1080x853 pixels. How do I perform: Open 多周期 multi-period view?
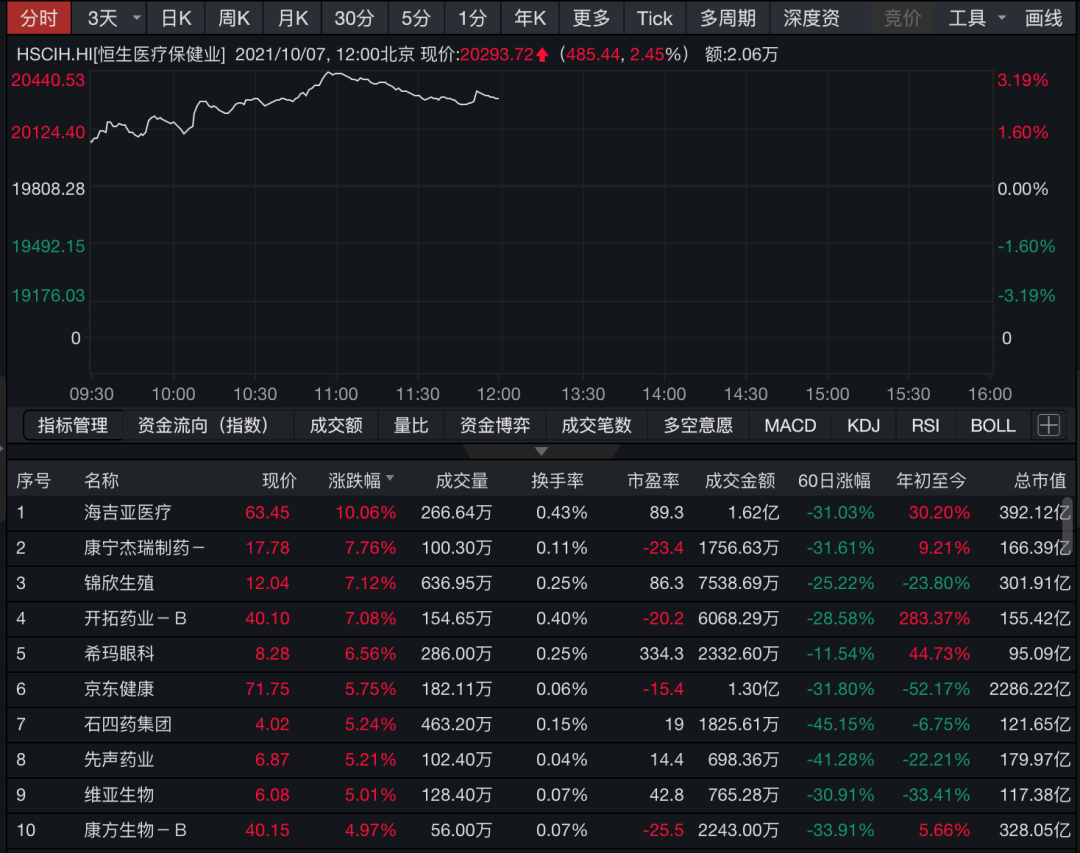click(x=728, y=18)
